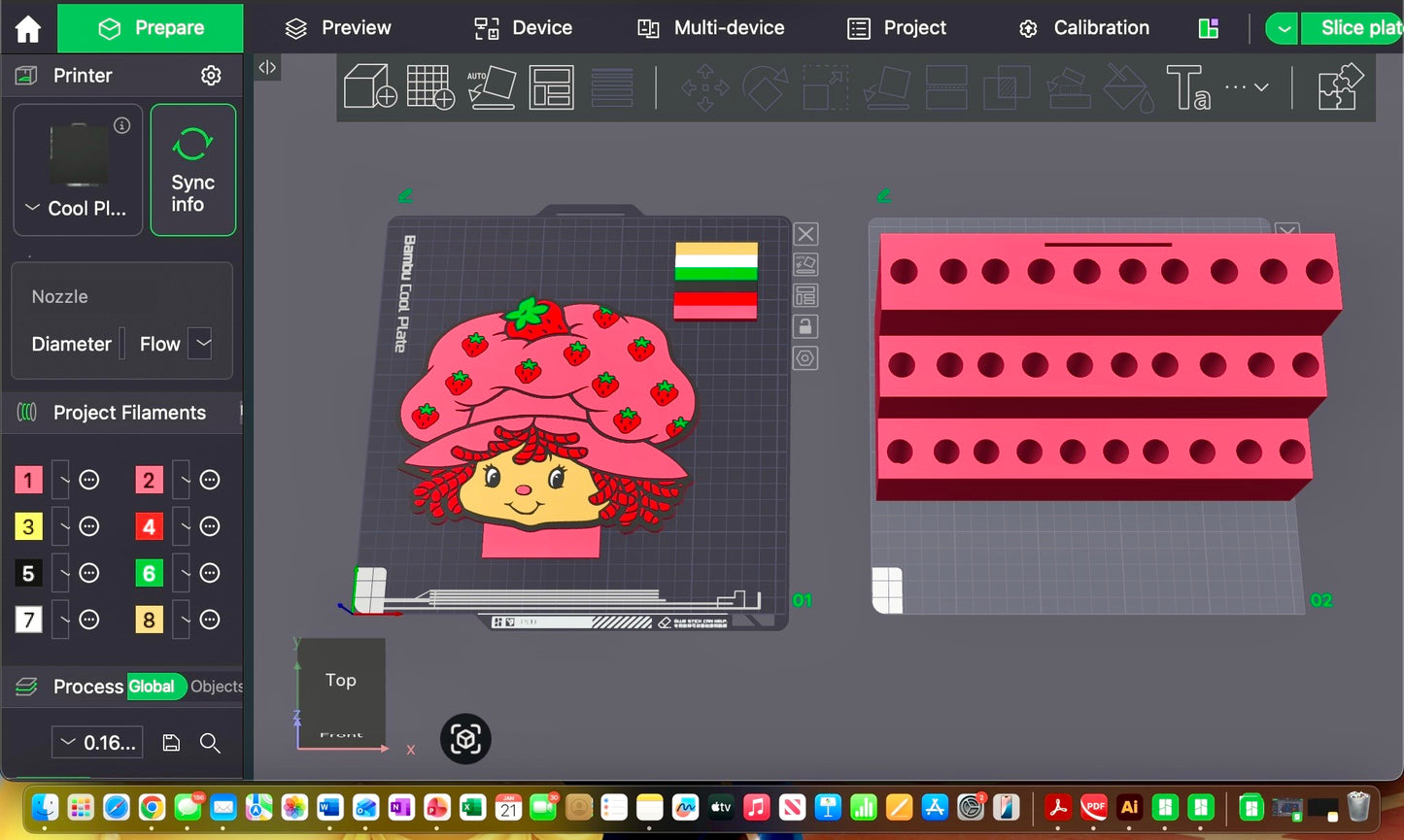Select the Cut tool icon
Viewport: 1404px width, 840px height.
(946, 87)
